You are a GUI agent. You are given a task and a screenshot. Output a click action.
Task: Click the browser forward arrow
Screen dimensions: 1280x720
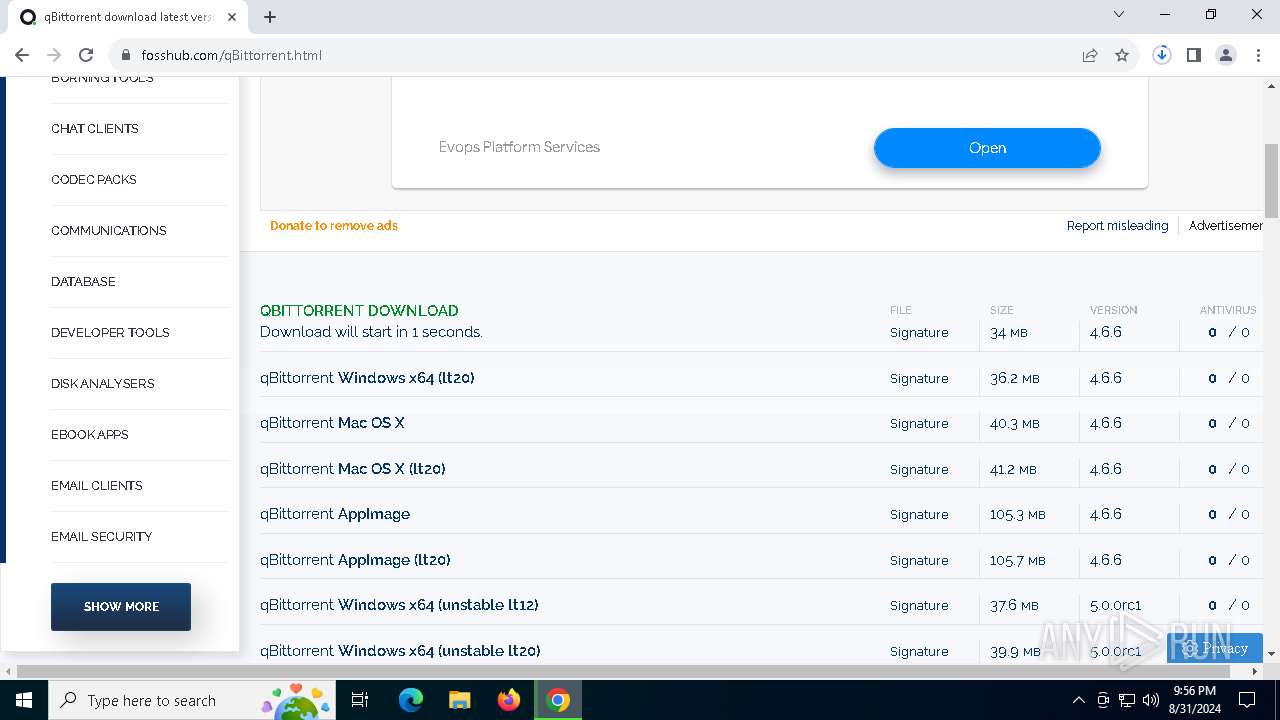54,55
